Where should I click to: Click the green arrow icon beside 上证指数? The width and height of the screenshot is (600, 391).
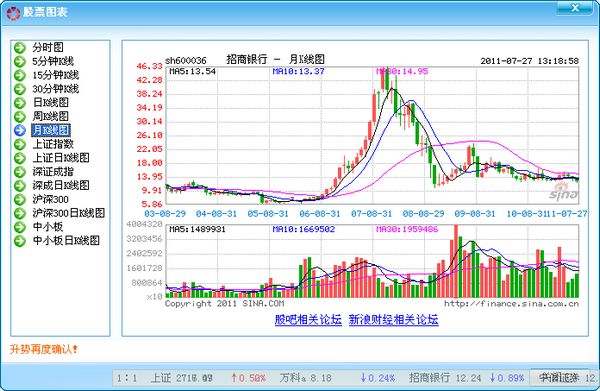click(20, 144)
